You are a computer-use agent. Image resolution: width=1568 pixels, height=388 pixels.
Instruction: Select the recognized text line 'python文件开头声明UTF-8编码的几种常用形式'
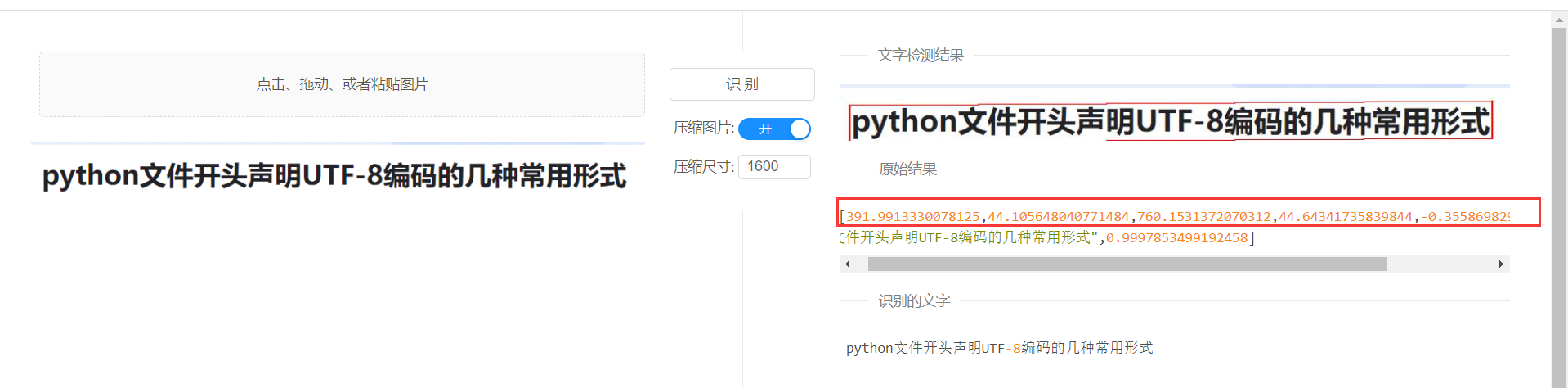point(999,348)
